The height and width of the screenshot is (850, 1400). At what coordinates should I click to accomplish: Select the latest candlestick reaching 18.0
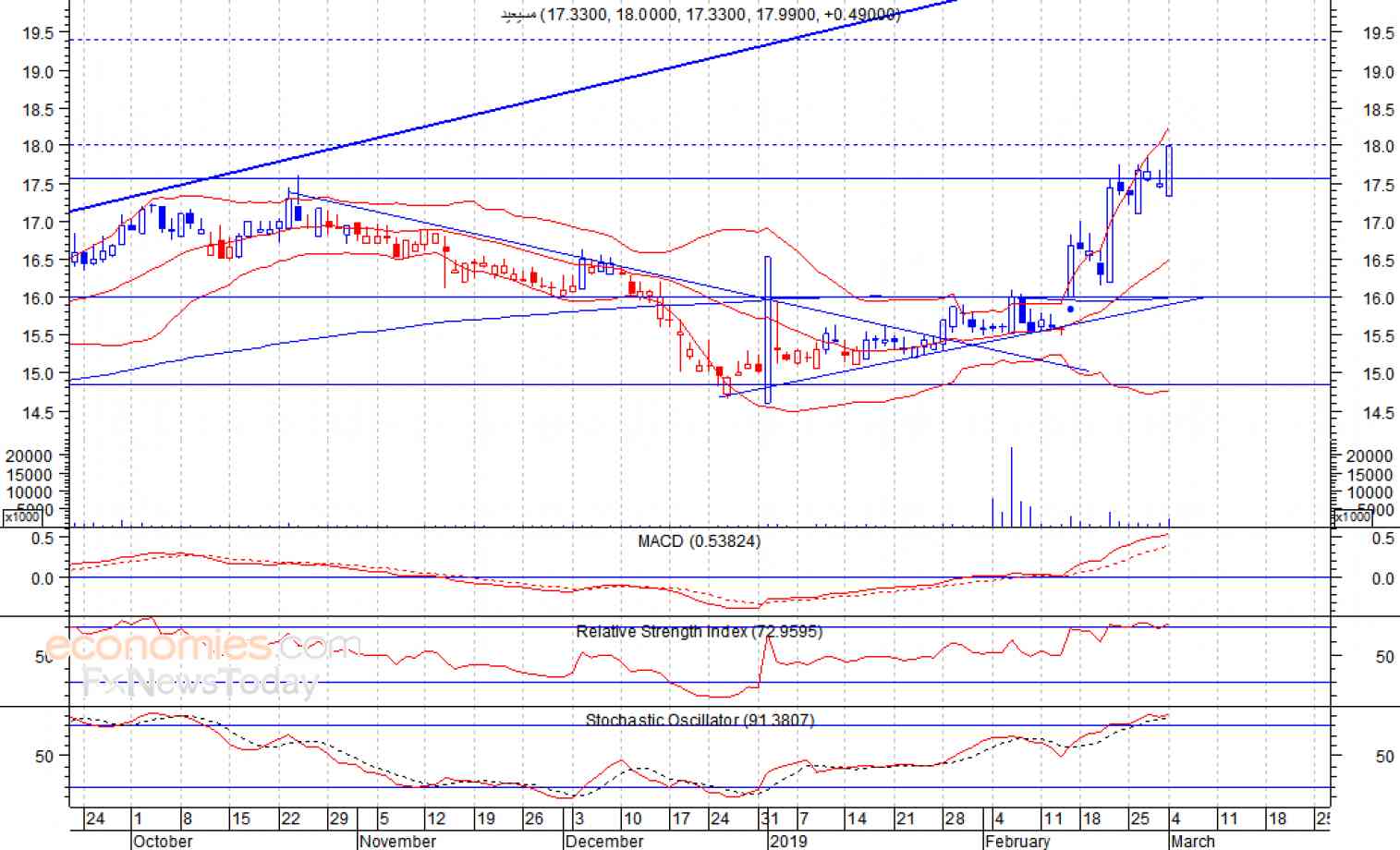[x=1169, y=170]
